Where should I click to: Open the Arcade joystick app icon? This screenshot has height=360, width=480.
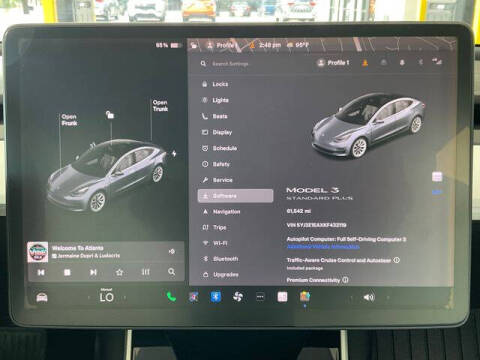tap(194, 296)
